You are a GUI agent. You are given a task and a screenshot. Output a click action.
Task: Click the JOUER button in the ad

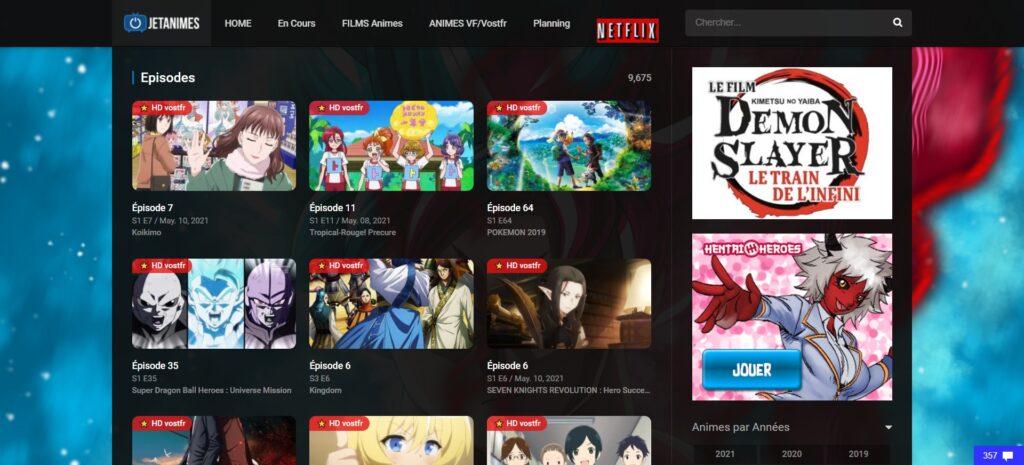click(751, 370)
